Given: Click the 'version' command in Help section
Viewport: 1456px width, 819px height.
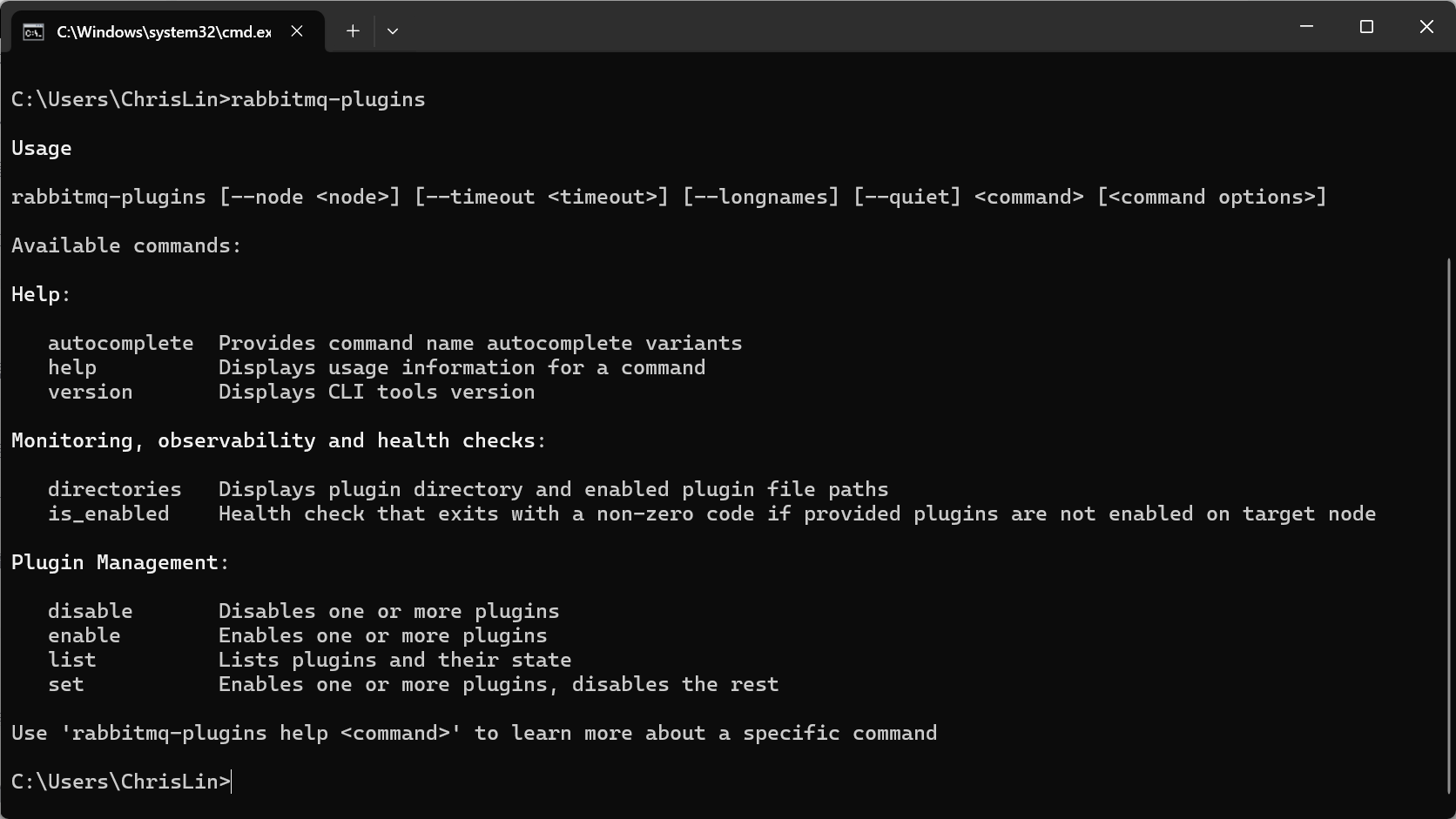Looking at the screenshot, I should pyautogui.click(x=90, y=392).
